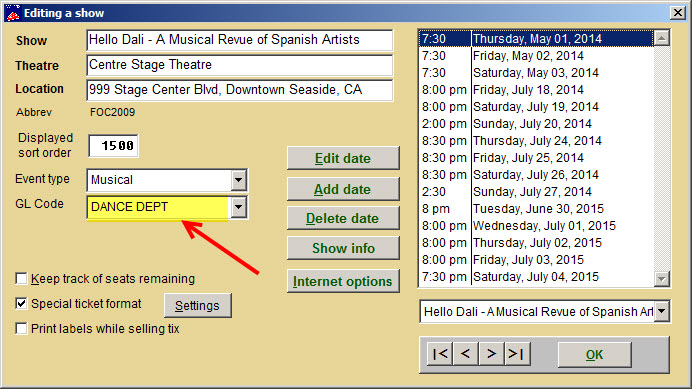Image resolution: width=692 pixels, height=389 pixels.
Task: Click the Musical event type value
Action: (x=112, y=180)
